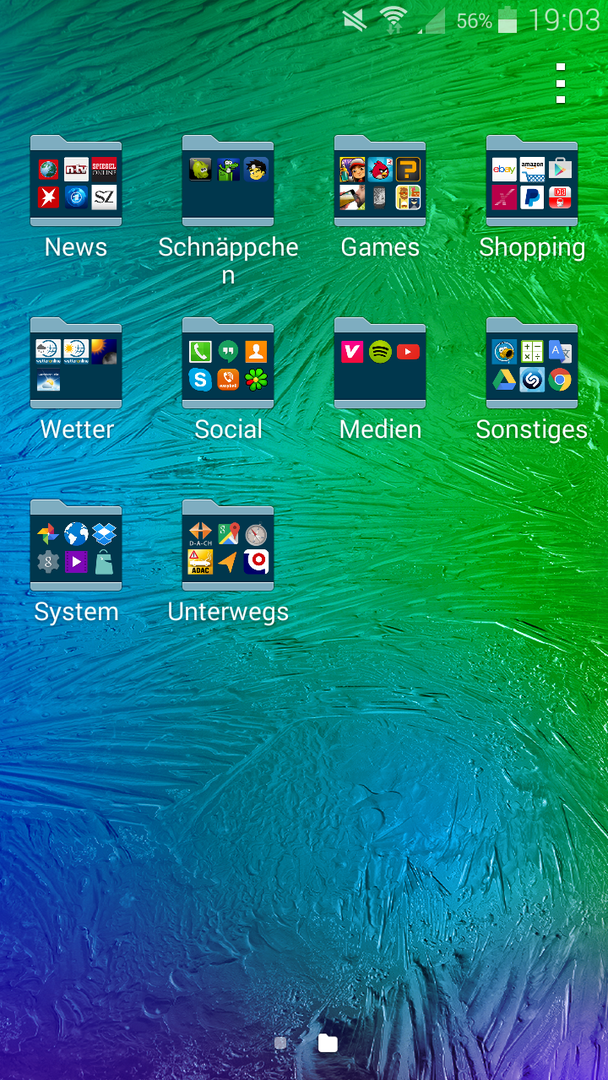Tap the Google Drive icon in Sonstiges
Image resolution: width=608 pixels, height=1080 pixels.
coord(504,380)
